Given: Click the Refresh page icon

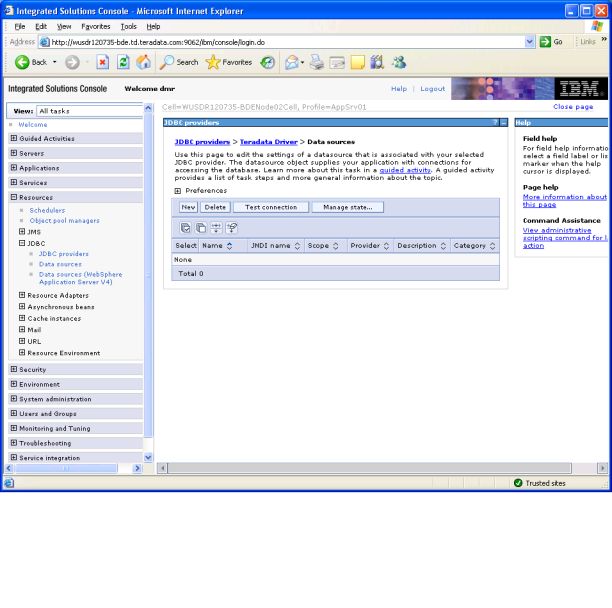Looking at the screenshot, I should pos(123,62).
